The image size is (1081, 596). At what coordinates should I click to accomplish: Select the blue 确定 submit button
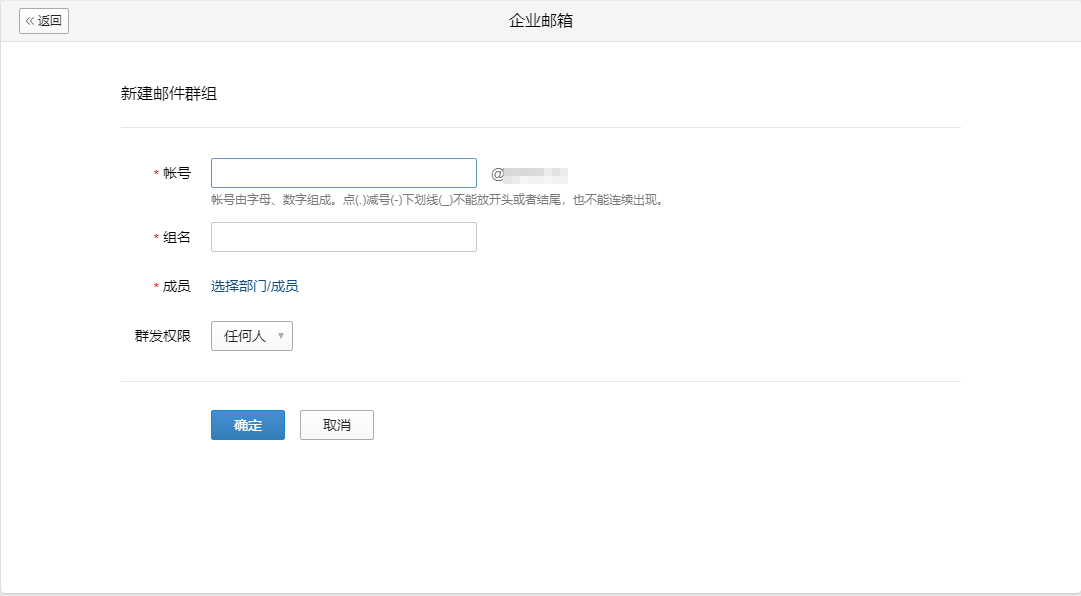247,424
